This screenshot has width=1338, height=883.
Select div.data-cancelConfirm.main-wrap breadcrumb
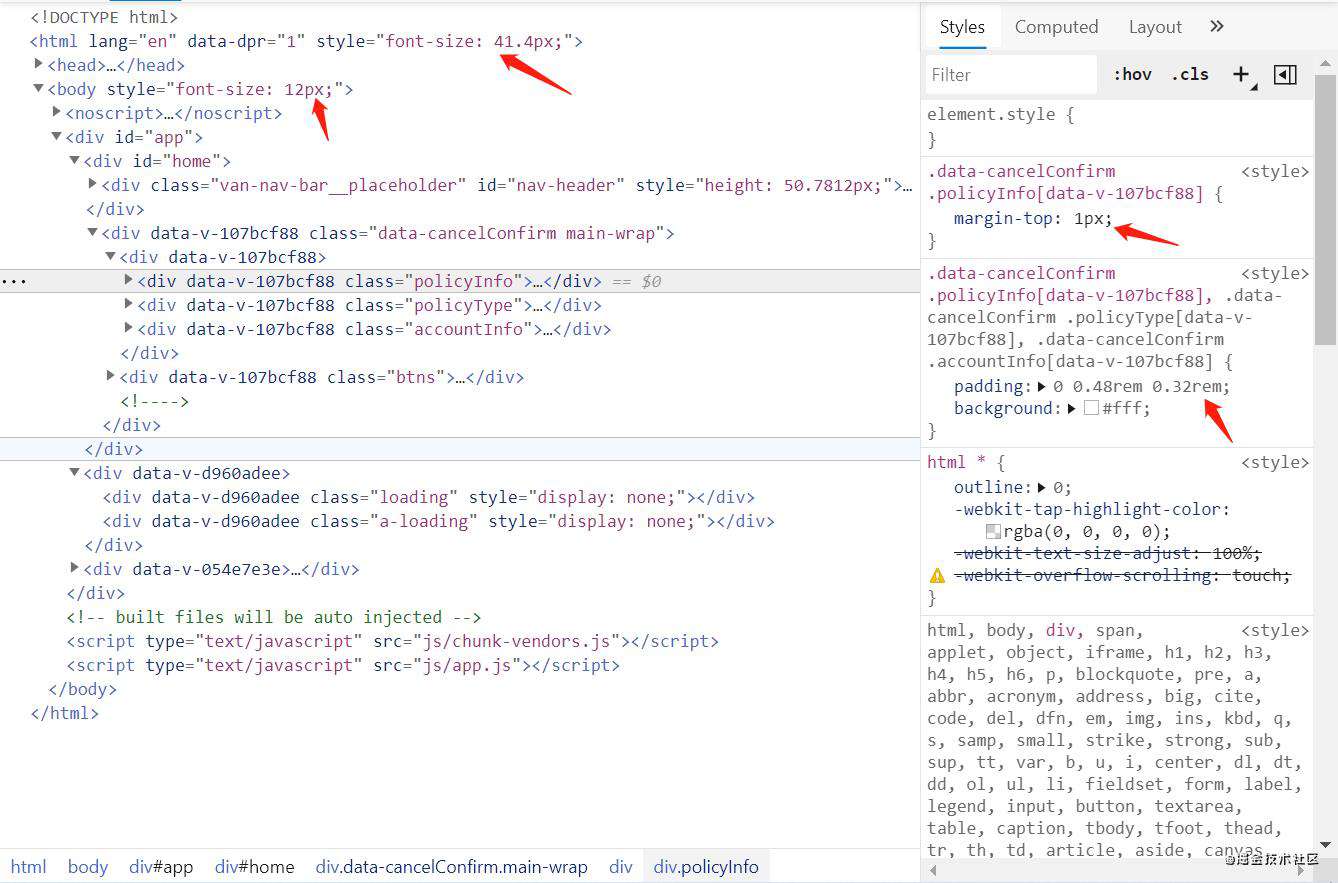(x=451, y=867)
